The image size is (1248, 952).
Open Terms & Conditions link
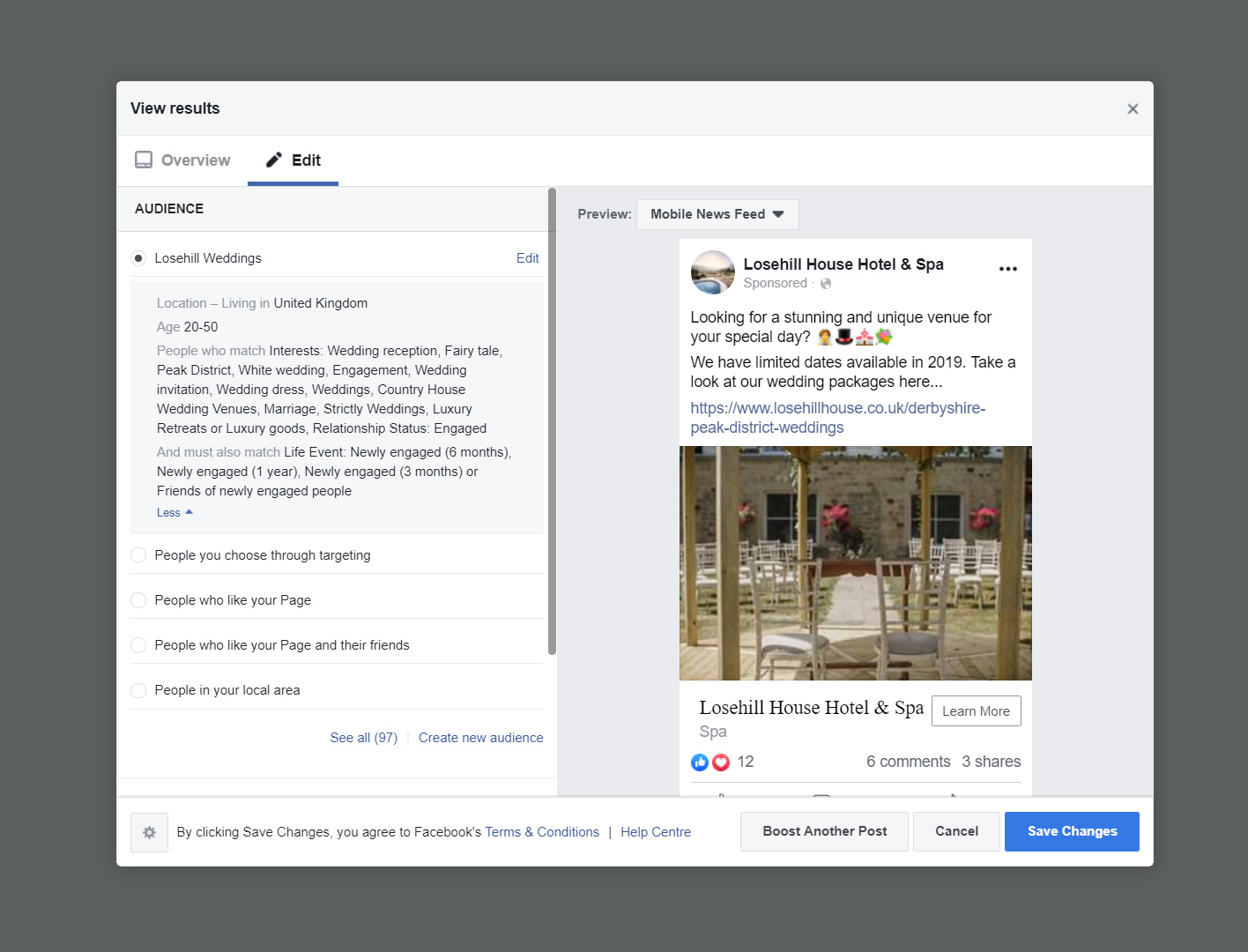click(542, 832)
